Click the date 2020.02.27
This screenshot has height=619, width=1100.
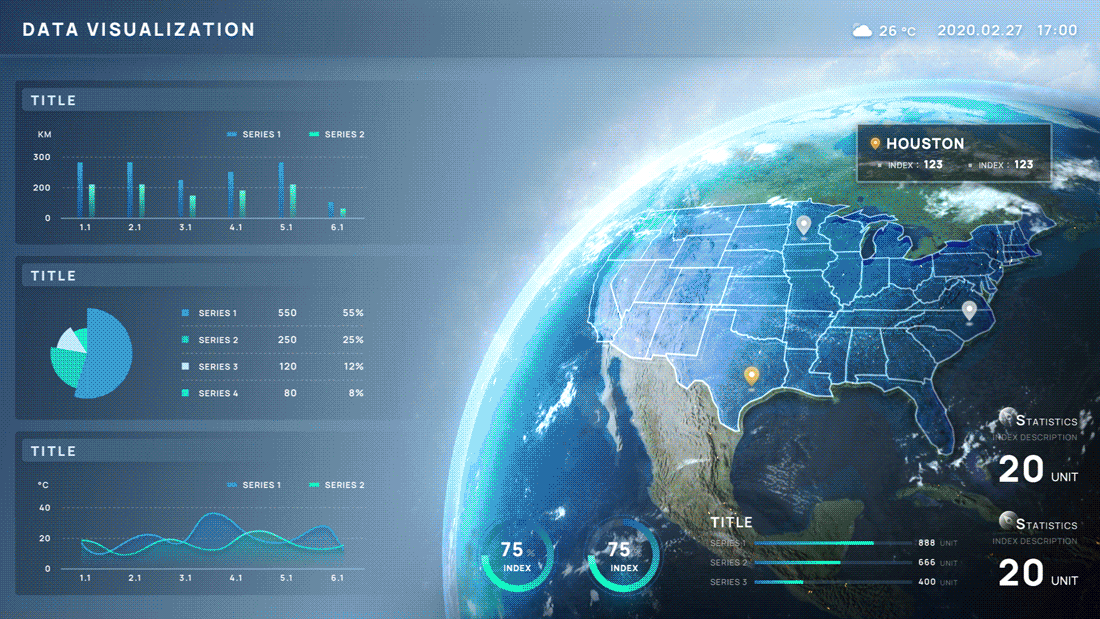click(979, 30)
